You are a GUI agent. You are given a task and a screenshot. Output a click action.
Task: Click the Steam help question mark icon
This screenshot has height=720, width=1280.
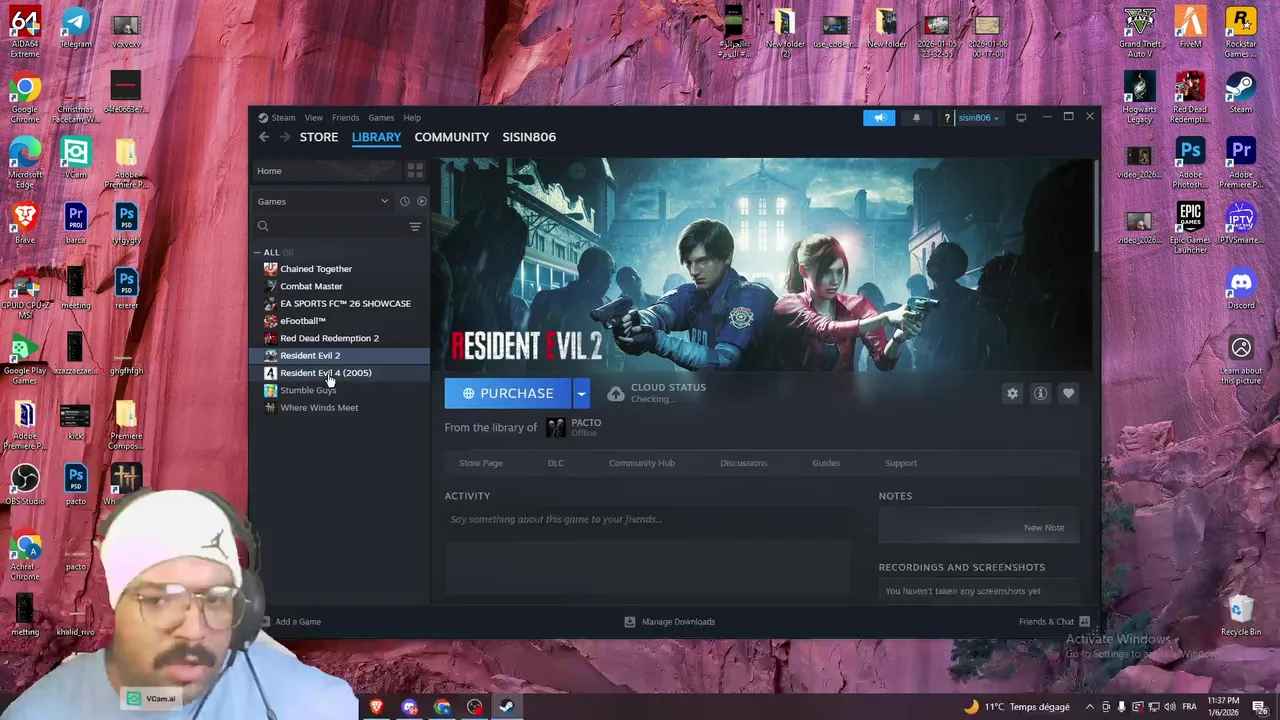(947, 118)
